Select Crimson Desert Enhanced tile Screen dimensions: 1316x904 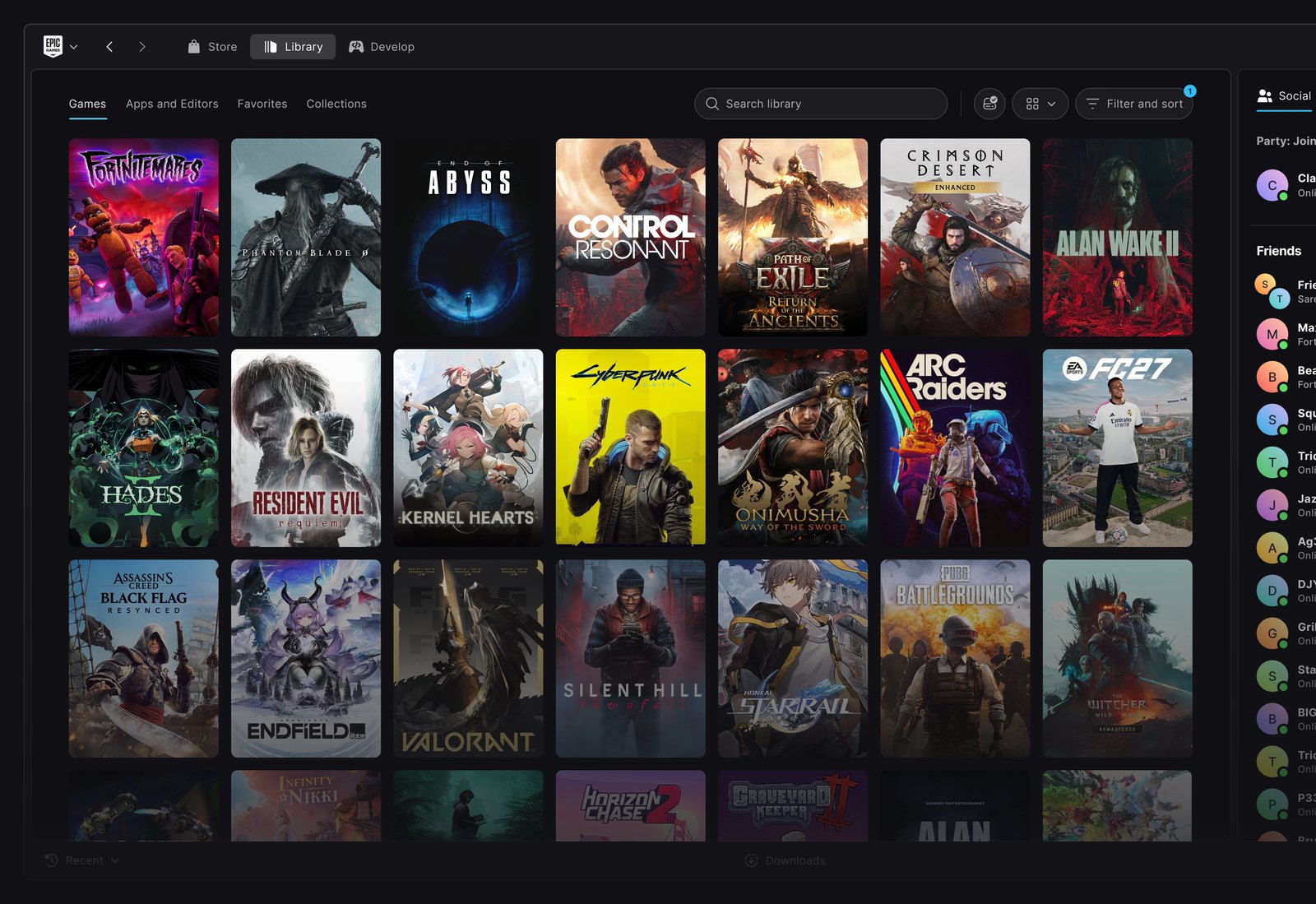click(x=955, y=237)
